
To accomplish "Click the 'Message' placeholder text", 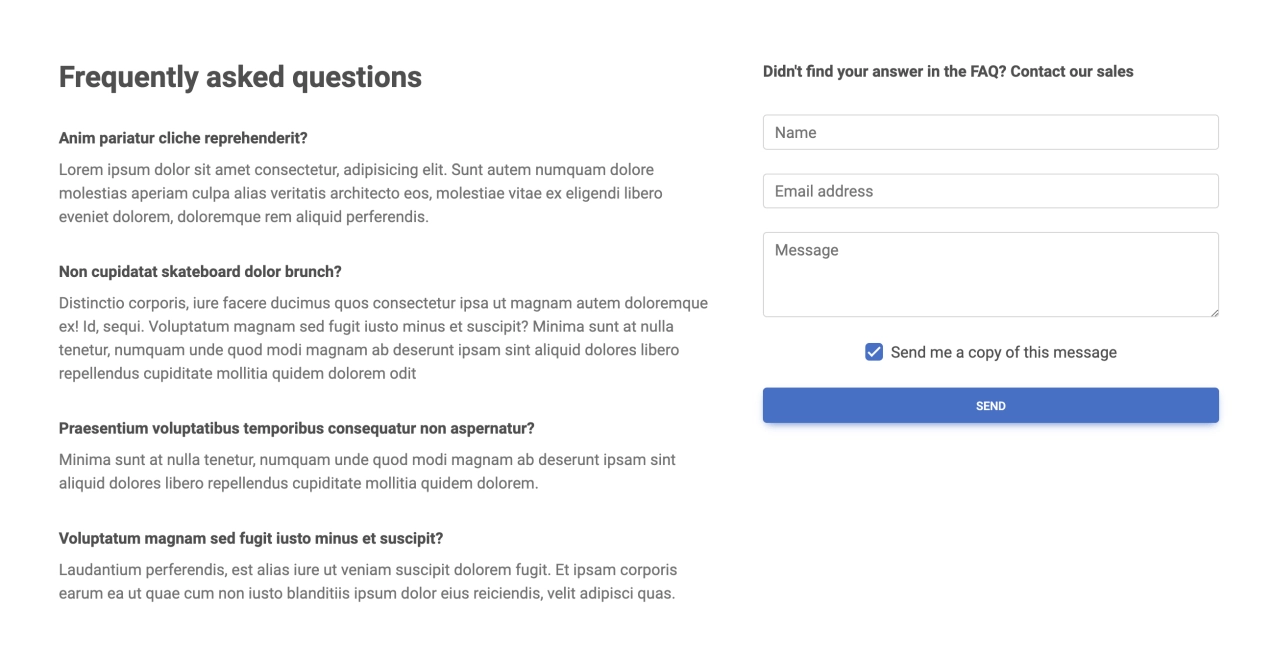I will [806, 250].
